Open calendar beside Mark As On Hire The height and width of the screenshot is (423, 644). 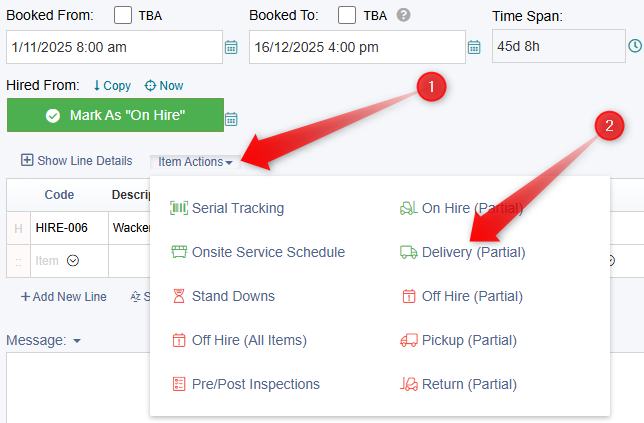point(231,118)
